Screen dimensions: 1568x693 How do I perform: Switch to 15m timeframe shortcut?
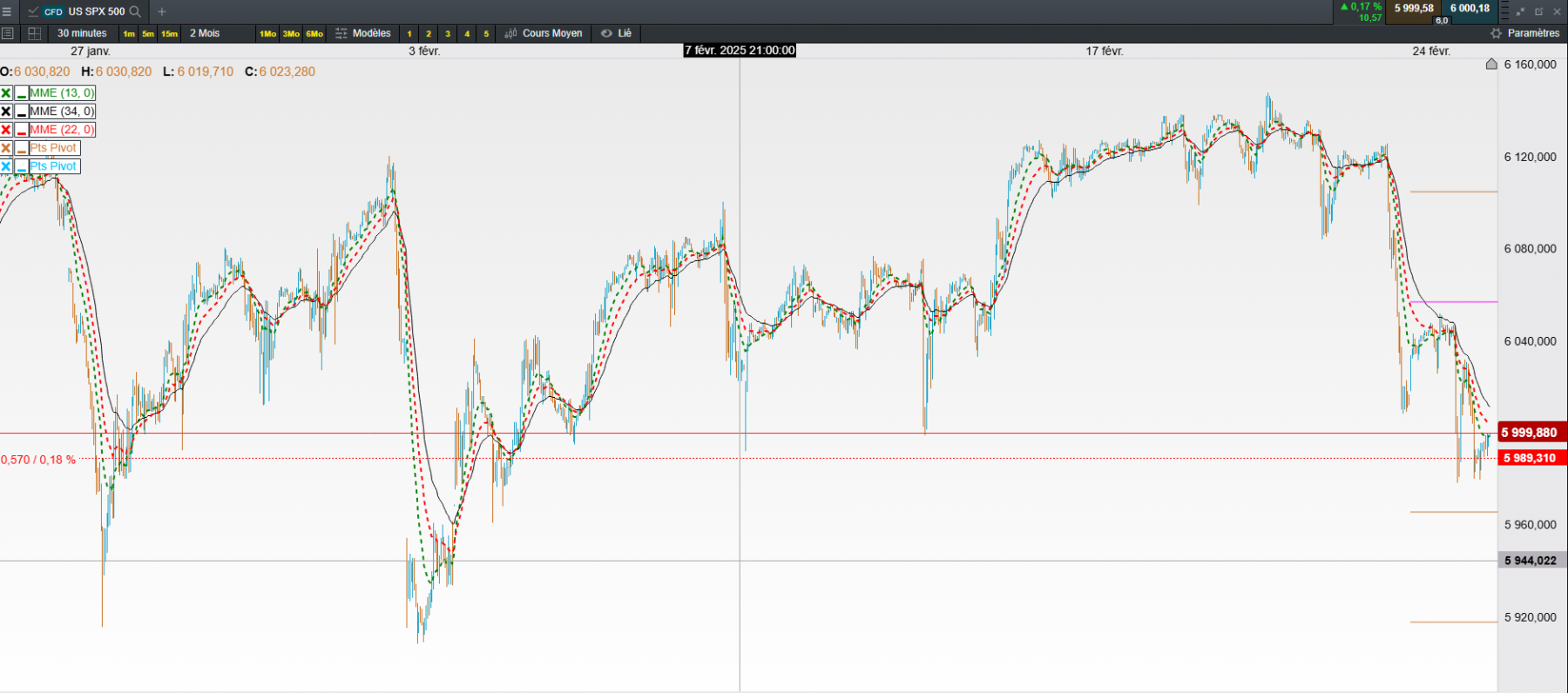point(169,34)
